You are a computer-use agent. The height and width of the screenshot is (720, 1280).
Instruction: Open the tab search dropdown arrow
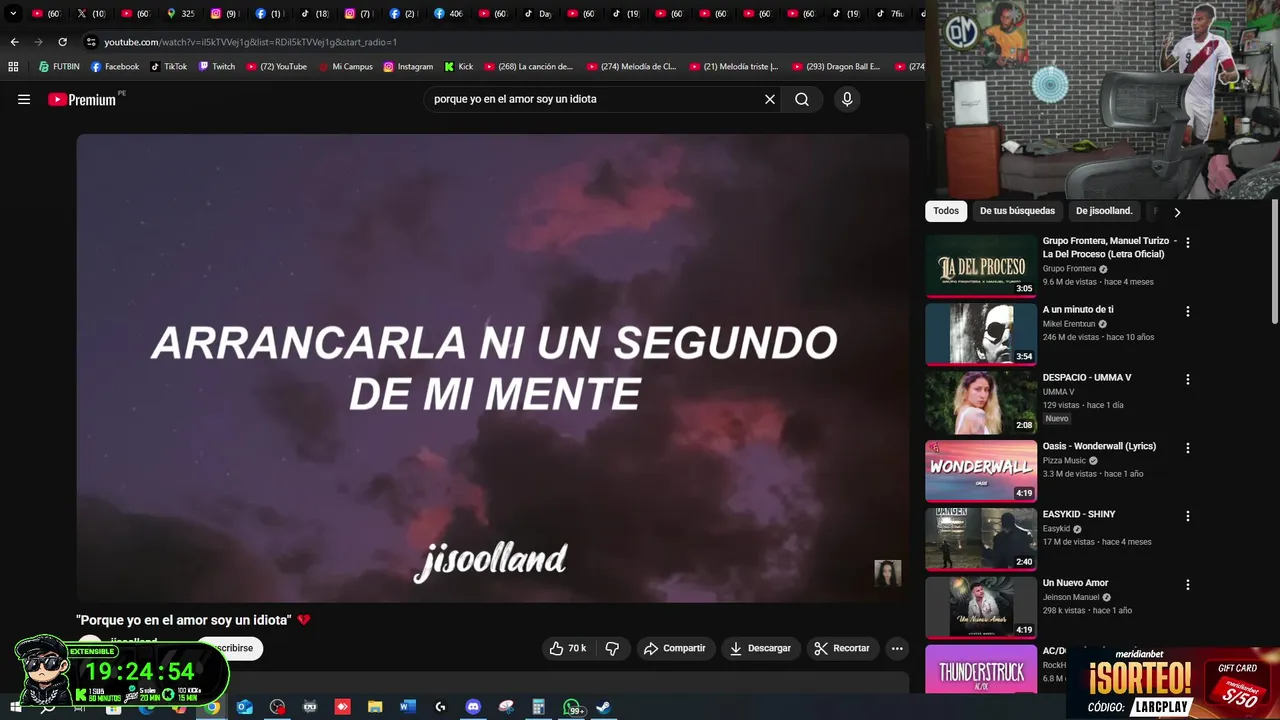click(13, 13)
